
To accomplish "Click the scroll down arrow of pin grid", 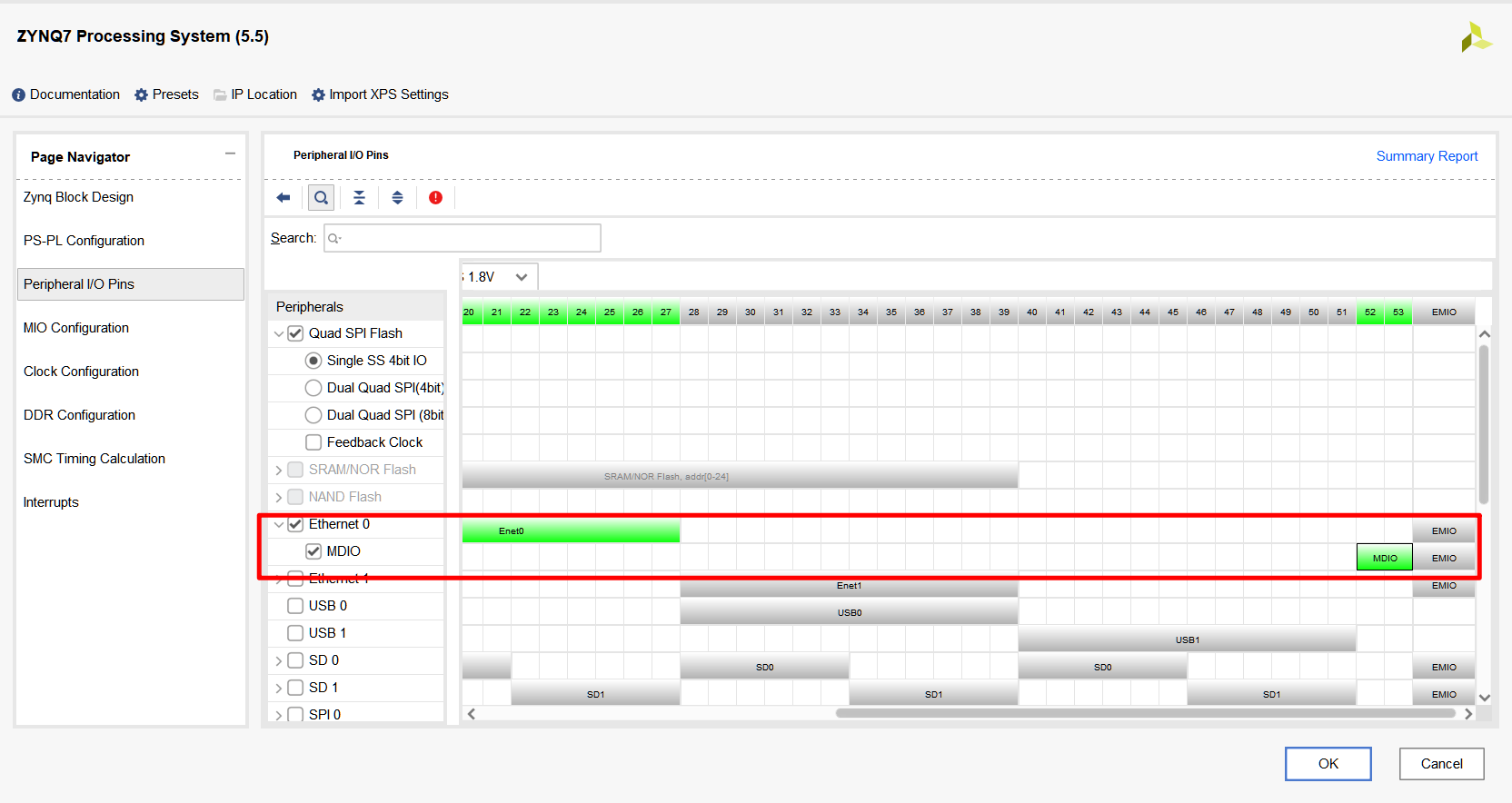I will (x=1485, y=698).
